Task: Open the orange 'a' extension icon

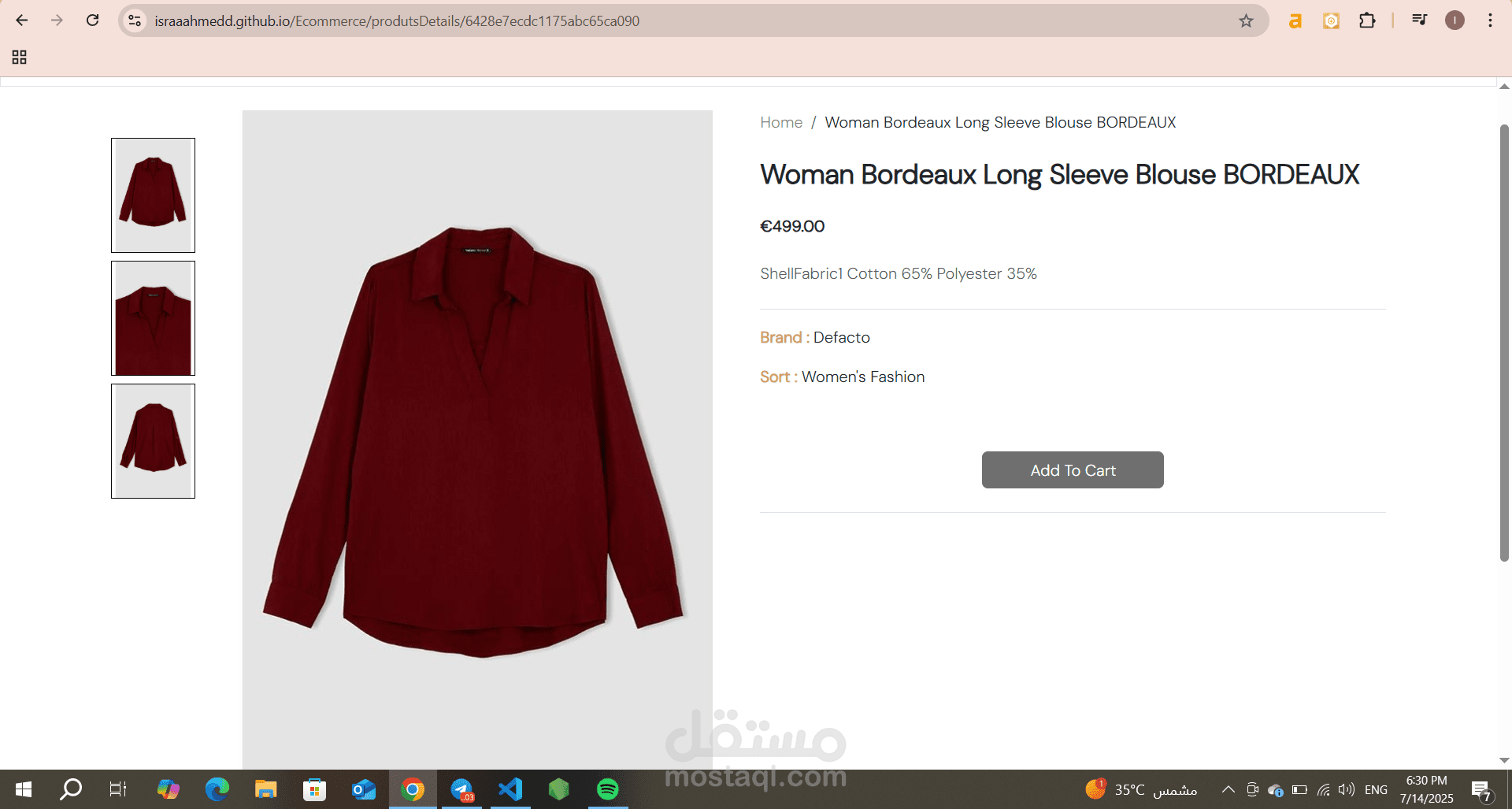Action: click(x=1295, y=20)
